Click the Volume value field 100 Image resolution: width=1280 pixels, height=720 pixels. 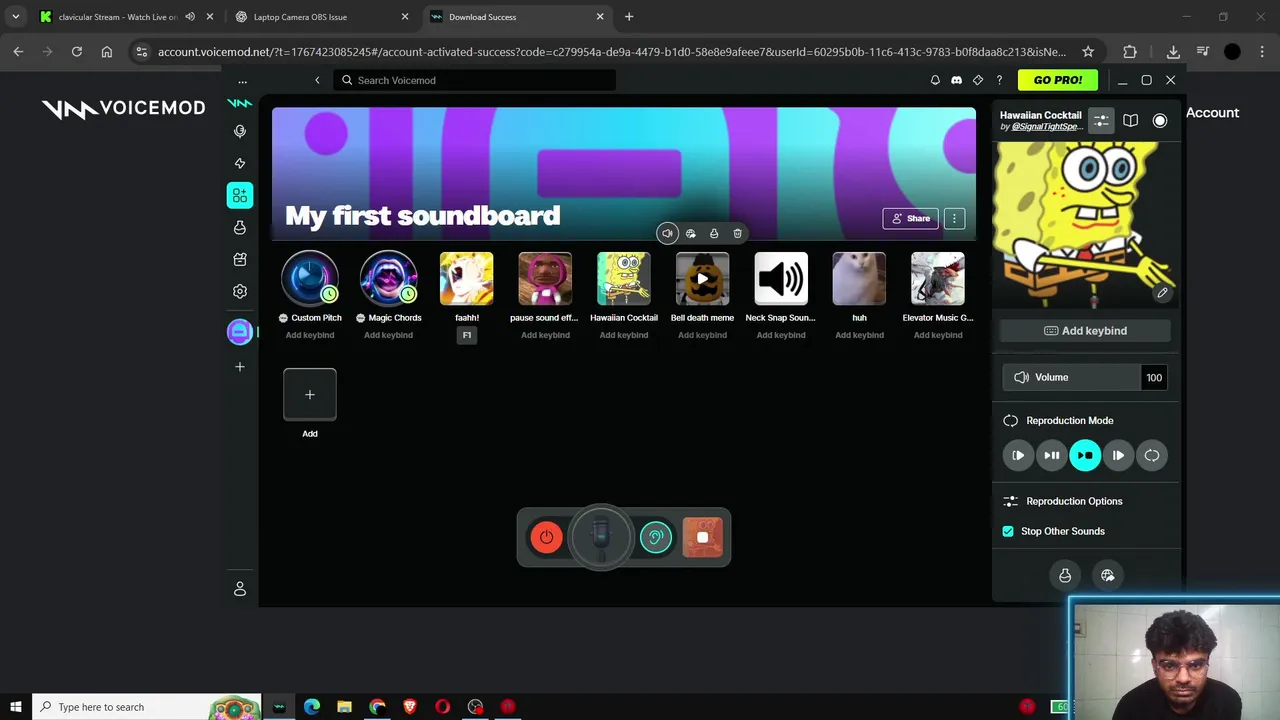tap(1154, 377)
